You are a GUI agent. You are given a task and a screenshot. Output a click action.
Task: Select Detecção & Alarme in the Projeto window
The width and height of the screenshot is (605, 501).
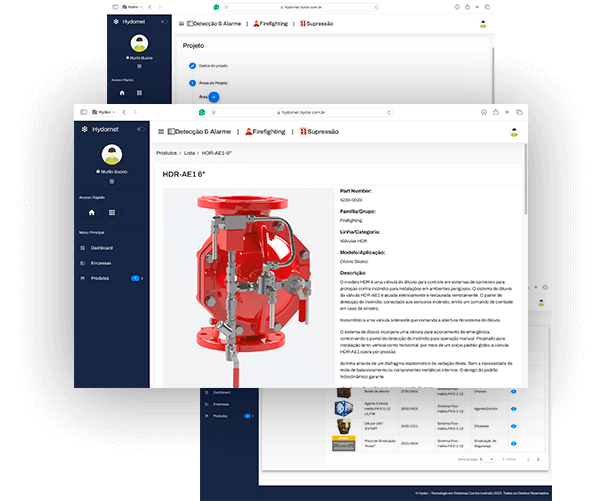214,24
